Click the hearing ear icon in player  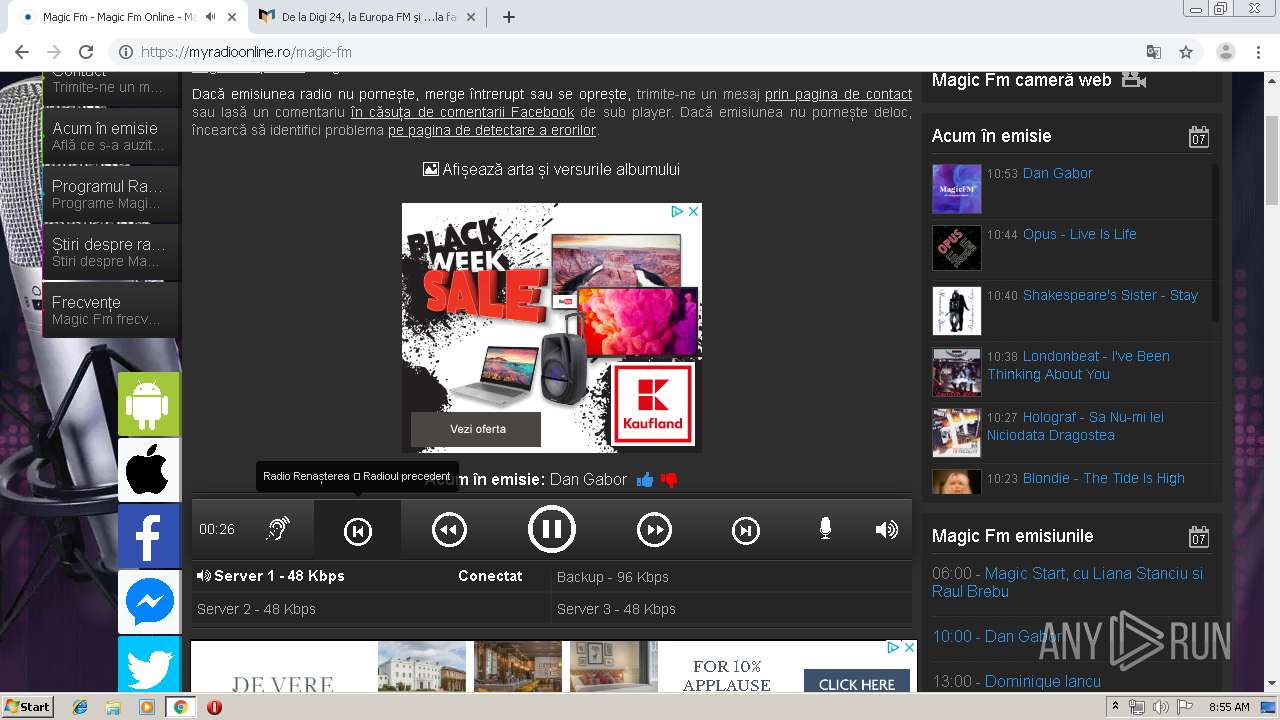[x=278, y=529]
